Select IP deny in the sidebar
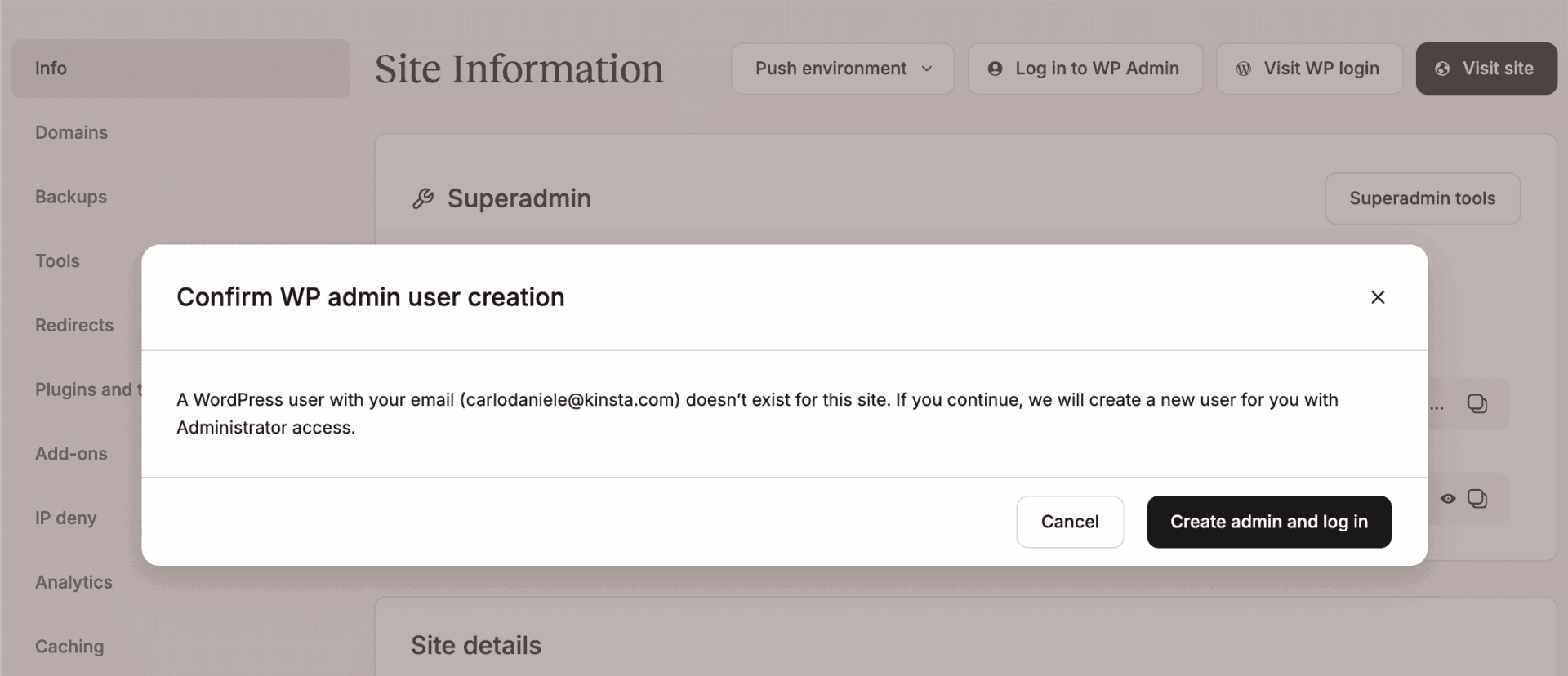The image size is (1568, 676). [65, 518]
